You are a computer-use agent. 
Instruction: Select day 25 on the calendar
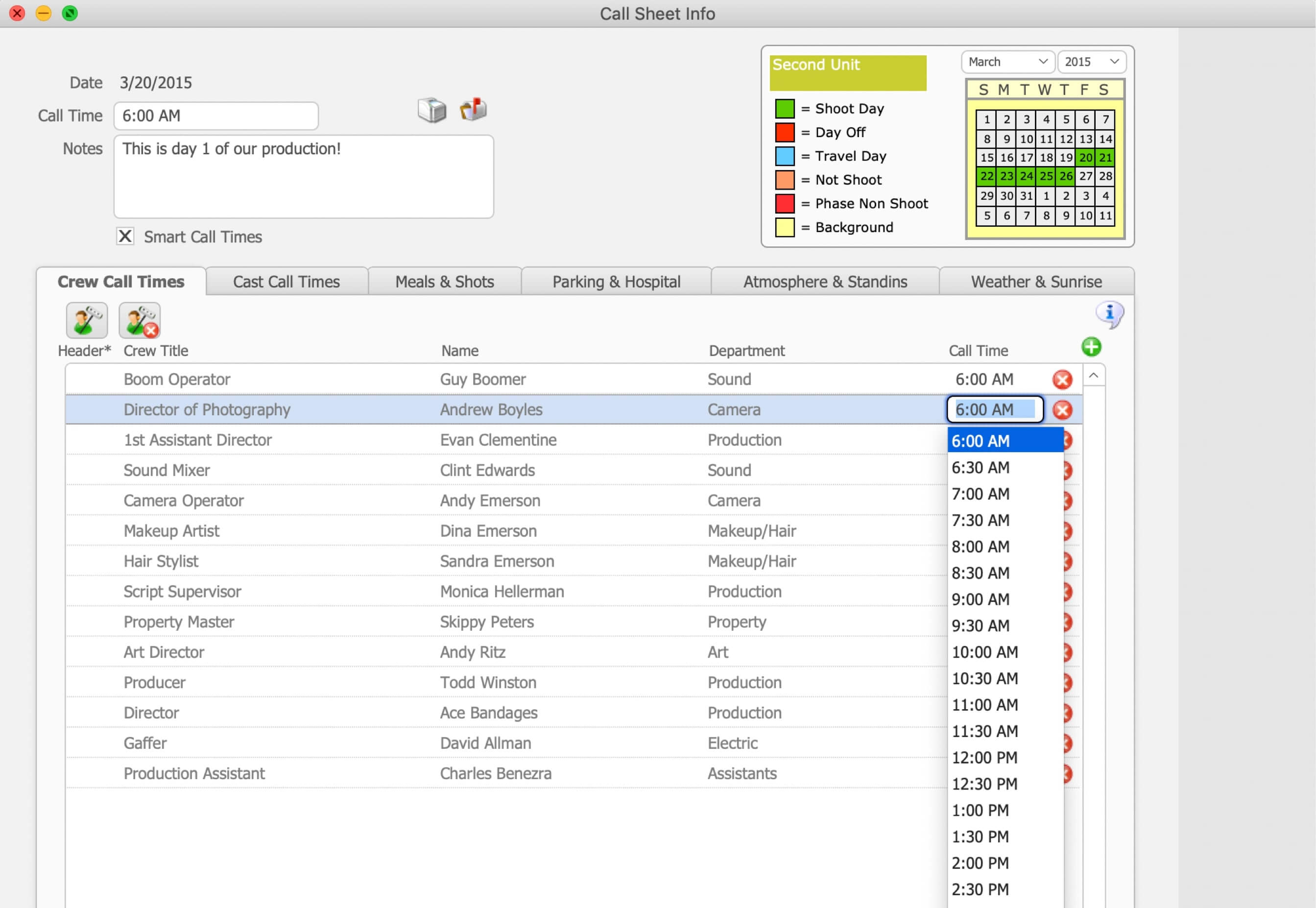coord(1046,176)
